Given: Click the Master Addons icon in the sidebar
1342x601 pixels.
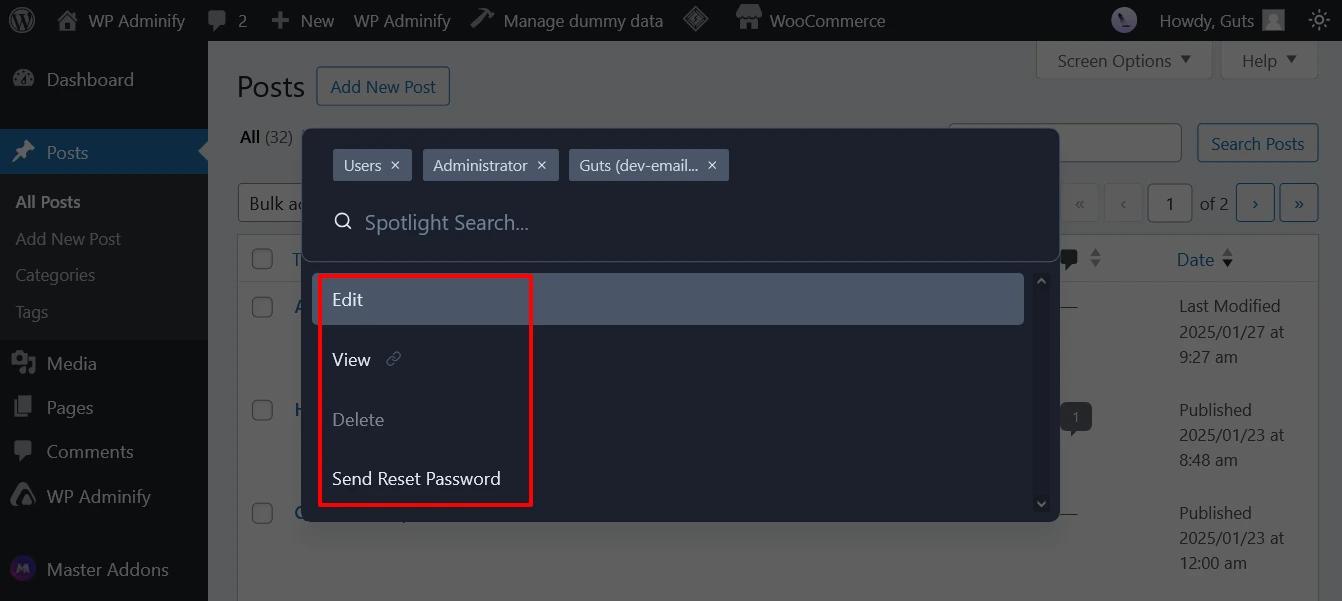Looking at the screenshot, I should tap(22, 568).
